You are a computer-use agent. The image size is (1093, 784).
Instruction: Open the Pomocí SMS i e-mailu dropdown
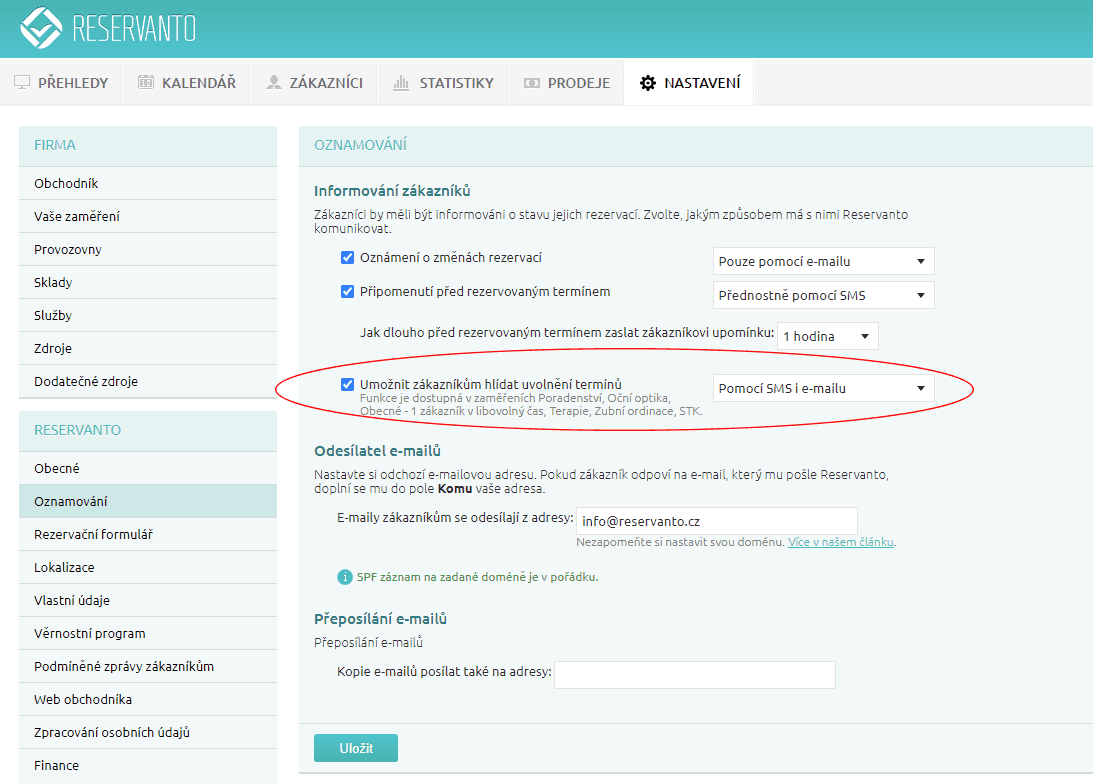[x=823, y=389]
